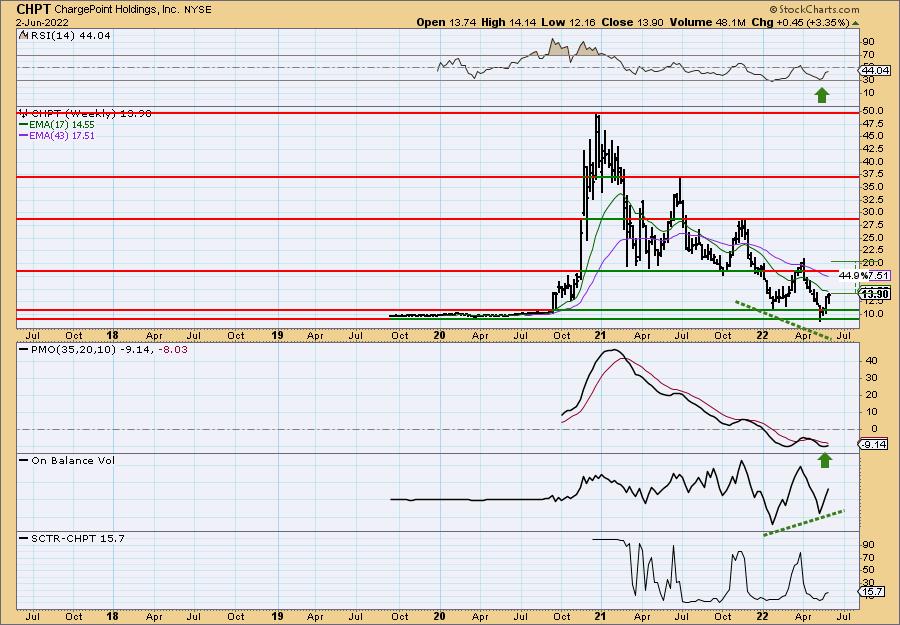Click the 0 level on the PMO axis
The image size is (900, 625).
874,429
